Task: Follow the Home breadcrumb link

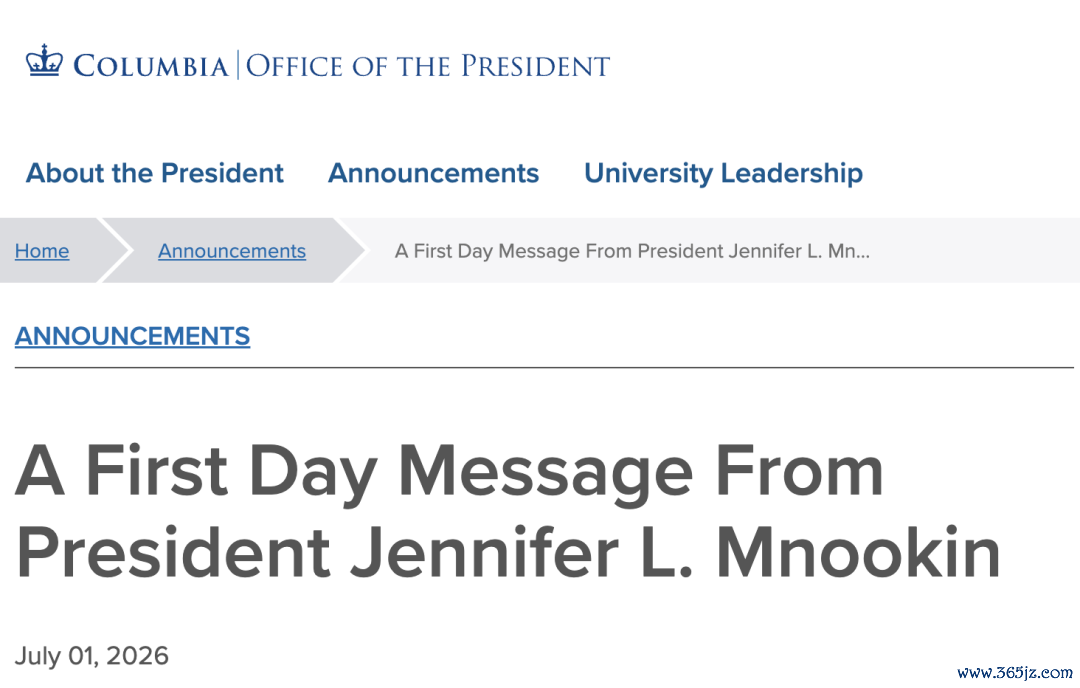Action: (42, 251)
